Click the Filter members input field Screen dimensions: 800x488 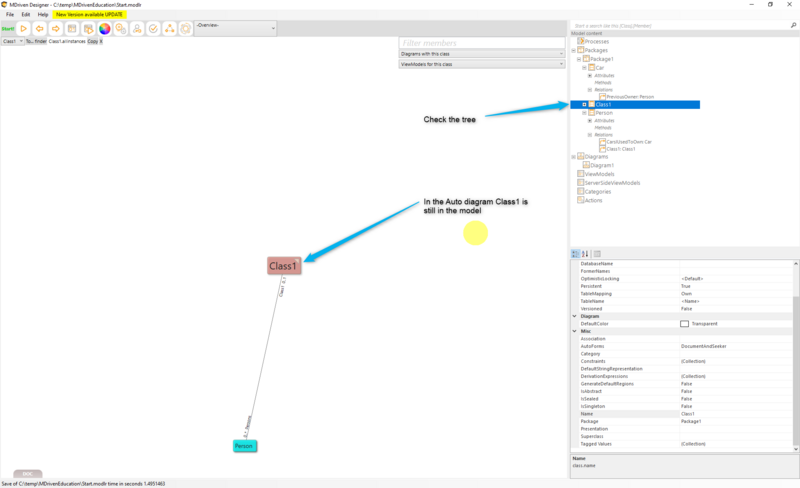coord(482,43)
